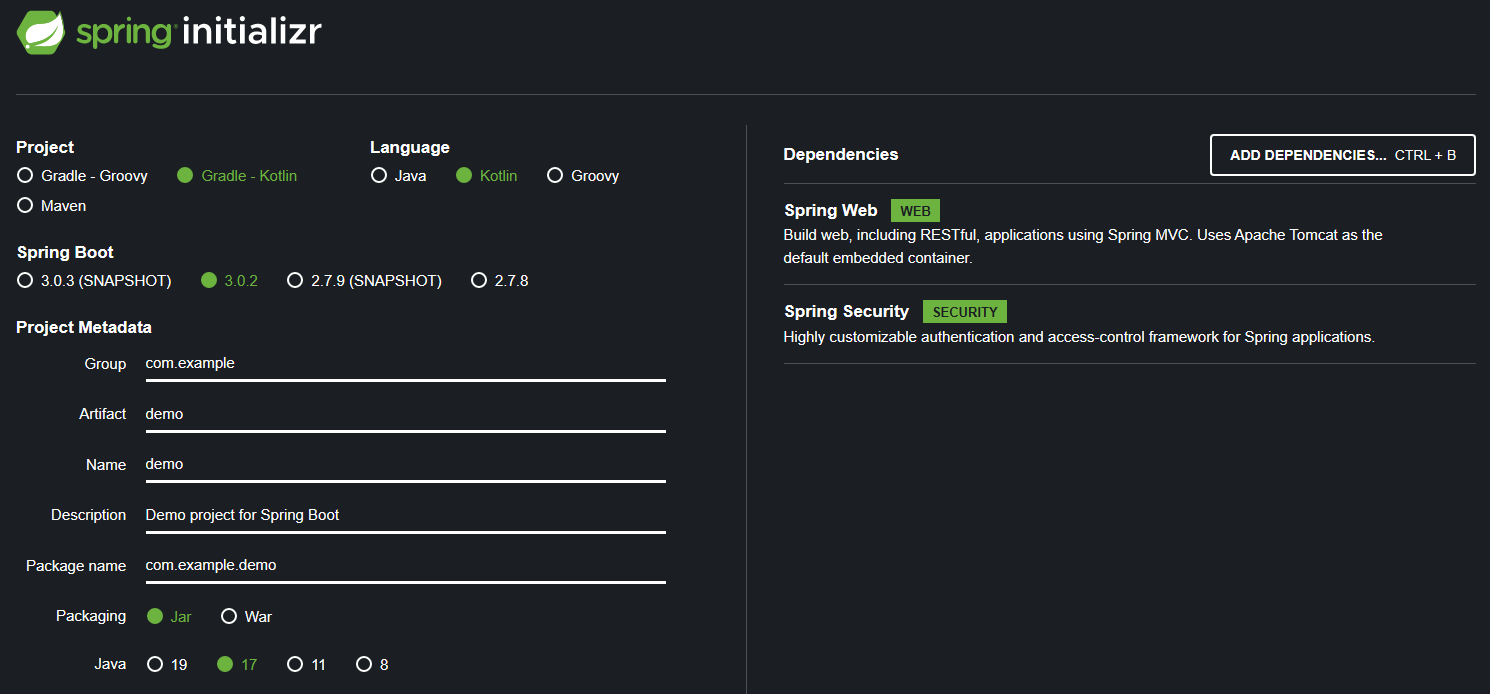Edit the Description field
Image resolution: width=1490 pixels, height=694 pixels.
[x=405, y=515]
